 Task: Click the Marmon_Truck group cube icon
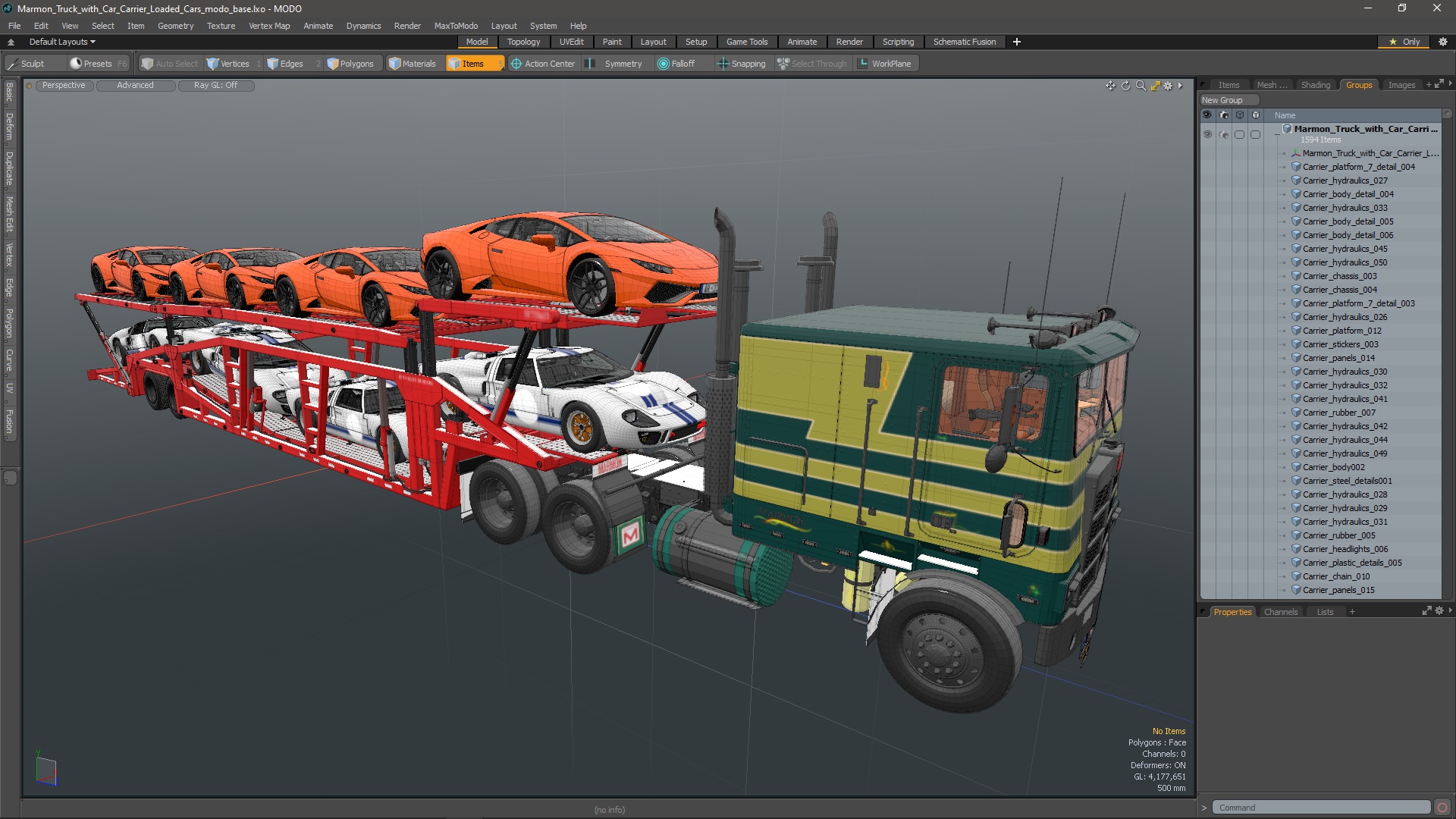1287,129
